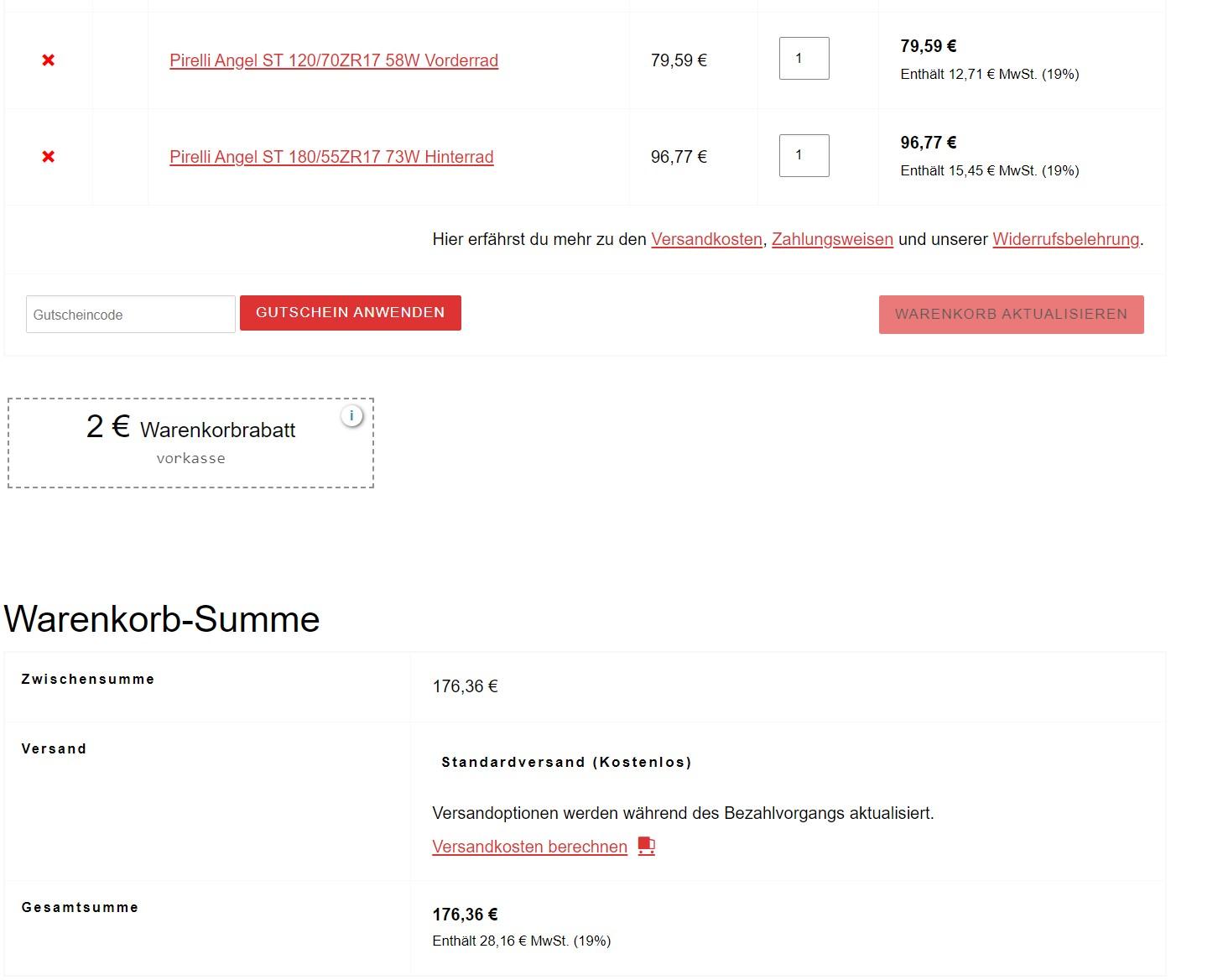This screenshot has width=1223, height=980.
Task: Click into the Gutscheincode text field
Action: pos(131,315)
